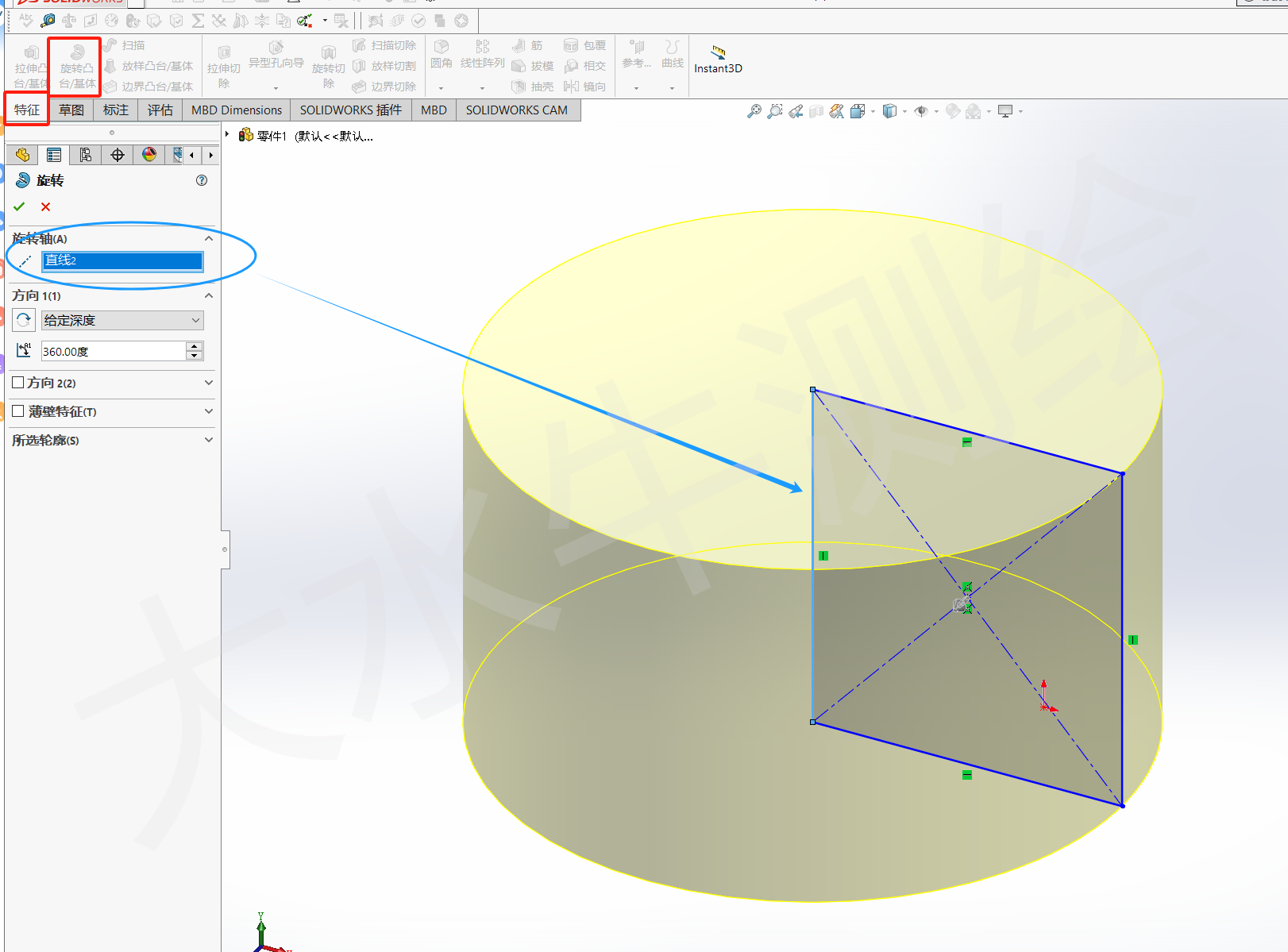1288x952 pixels.
Task: Select the 旋转凸台/基体 tool
Action: tap(73, 64)
